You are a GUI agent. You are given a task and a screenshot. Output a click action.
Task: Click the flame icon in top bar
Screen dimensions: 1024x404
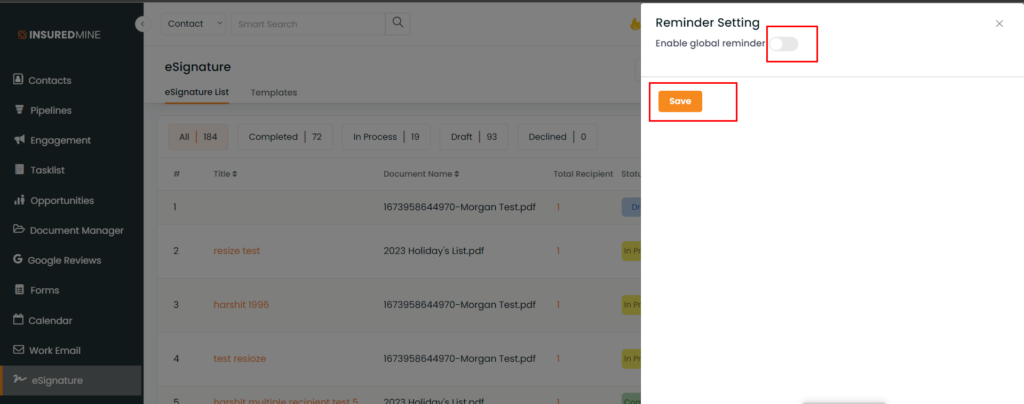(635, 24)
